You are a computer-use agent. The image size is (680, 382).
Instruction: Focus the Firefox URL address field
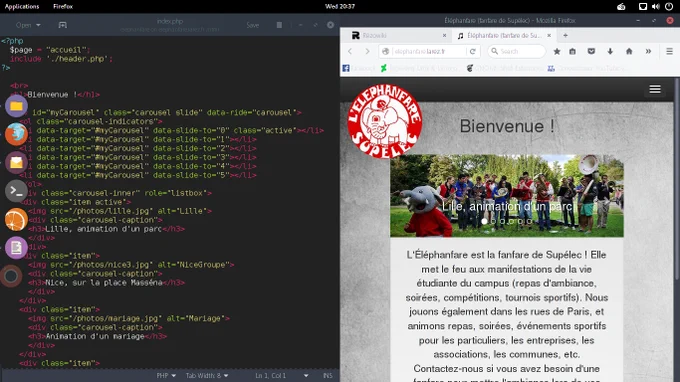click(429, 51)
